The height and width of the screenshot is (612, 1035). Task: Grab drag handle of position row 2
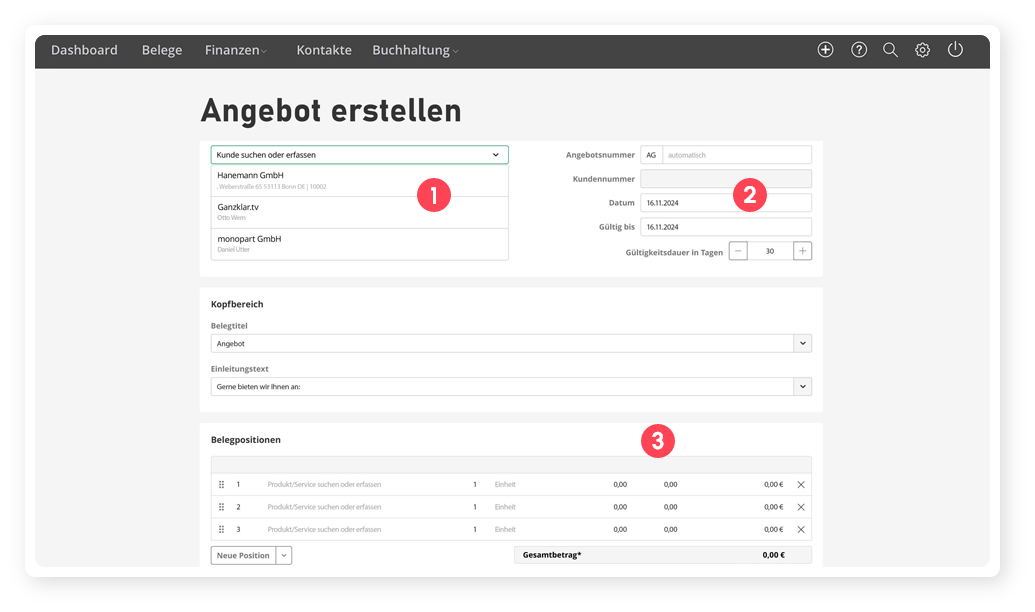pos(222,507)
